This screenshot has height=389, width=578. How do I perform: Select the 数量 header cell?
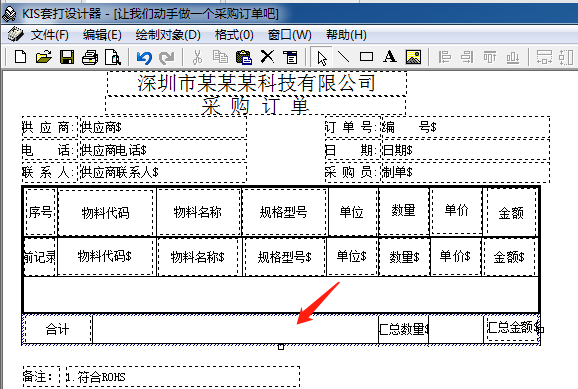coord(404,211)
